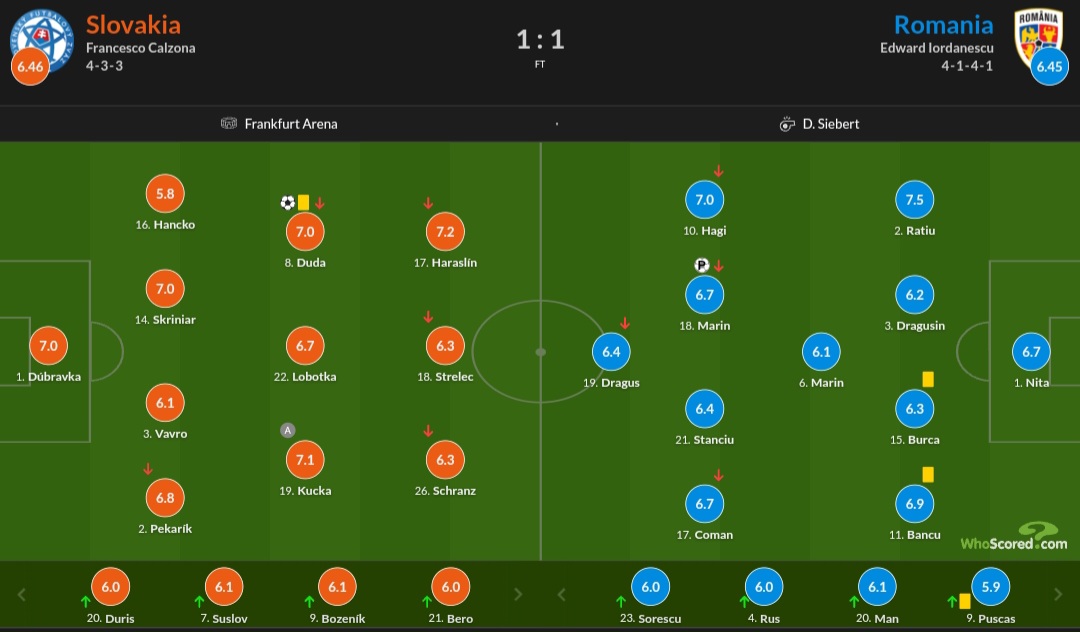This screenshot has width=1080, height=632.
Task: Open the Romania team name link
Action: (943, 25)
